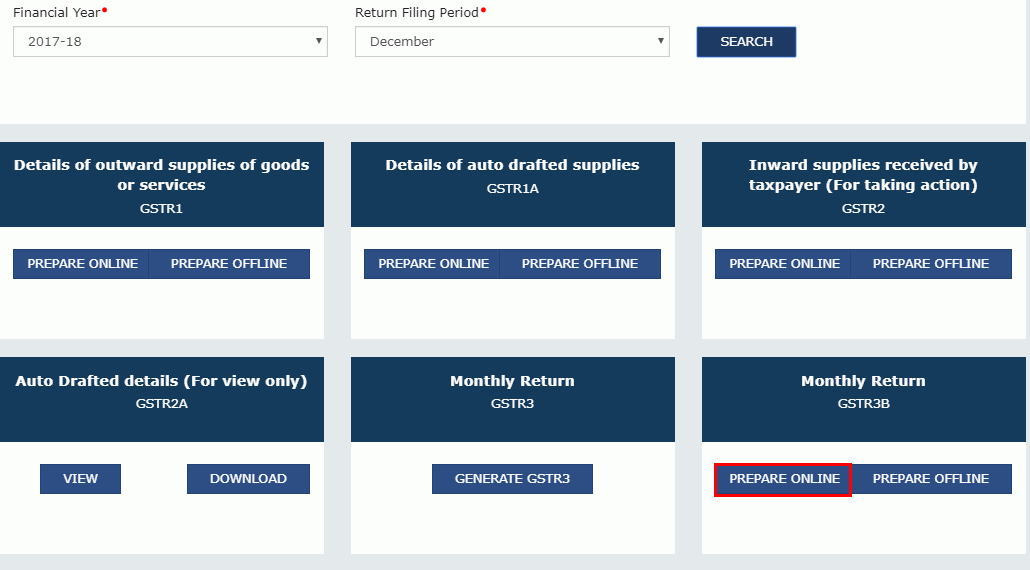Click the GENERATE GSTR3 button

(512, 479)
